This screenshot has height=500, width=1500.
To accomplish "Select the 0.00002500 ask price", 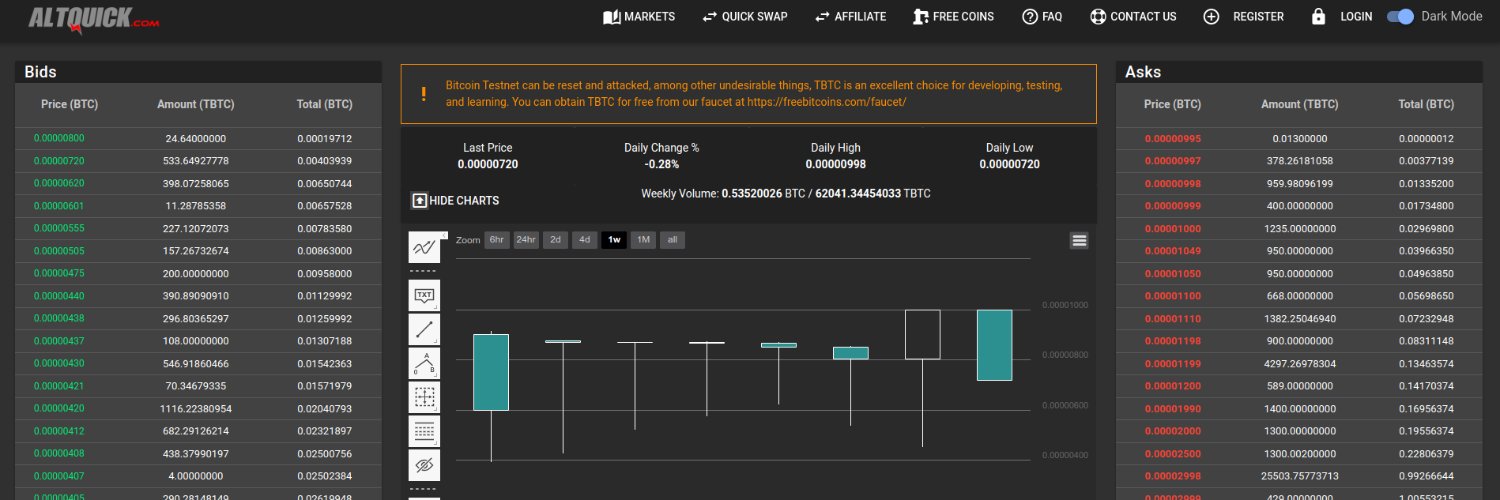I will click(x=1172, y=453).
